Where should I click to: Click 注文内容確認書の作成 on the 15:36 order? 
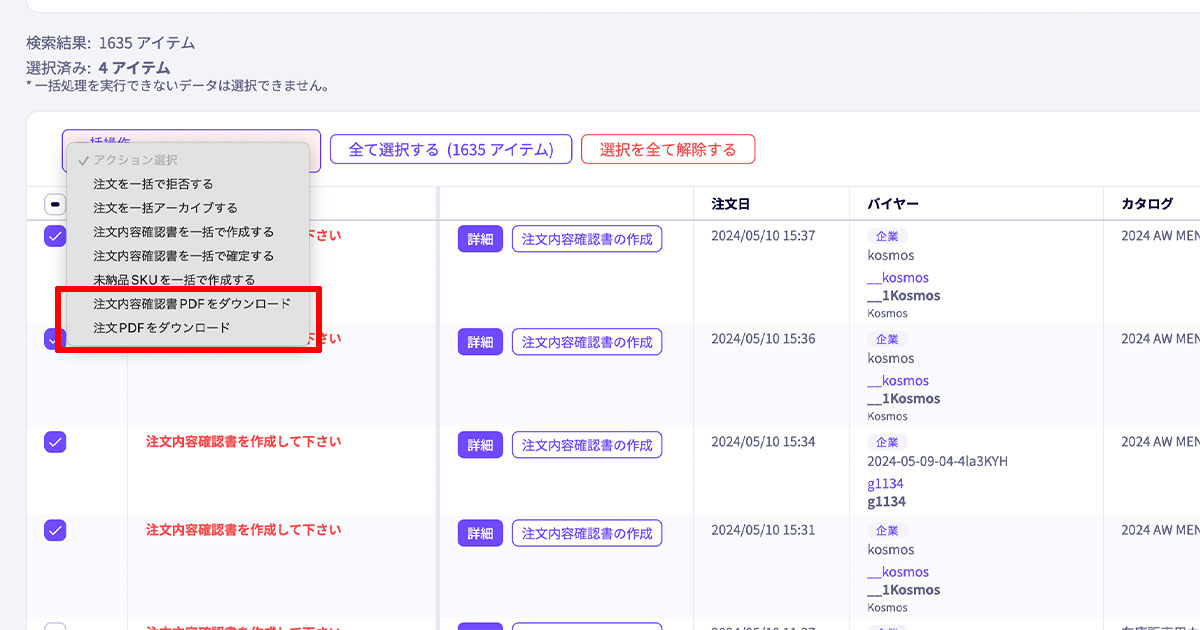click(x=587, y=342)
